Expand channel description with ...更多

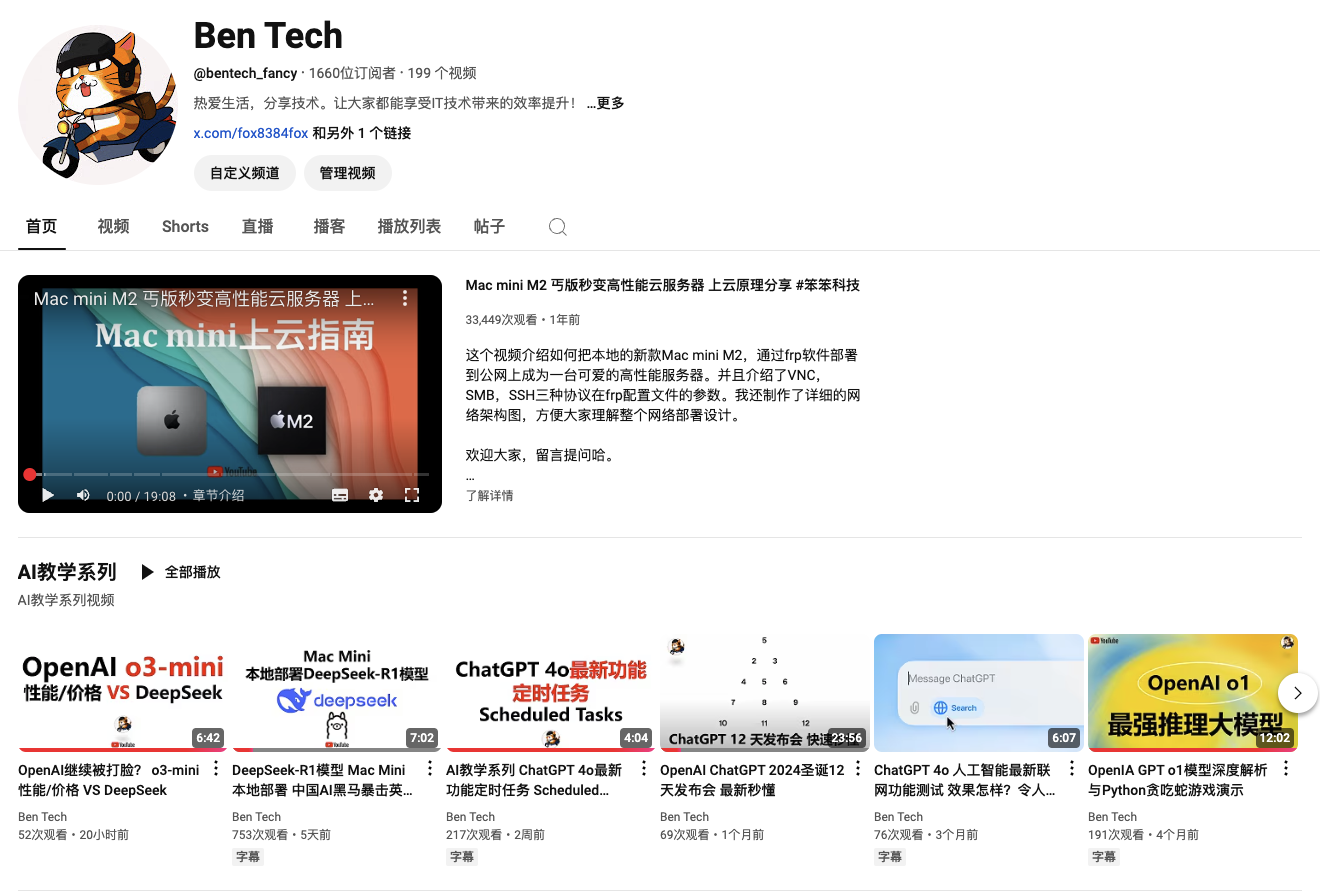[x=606, y=103]
